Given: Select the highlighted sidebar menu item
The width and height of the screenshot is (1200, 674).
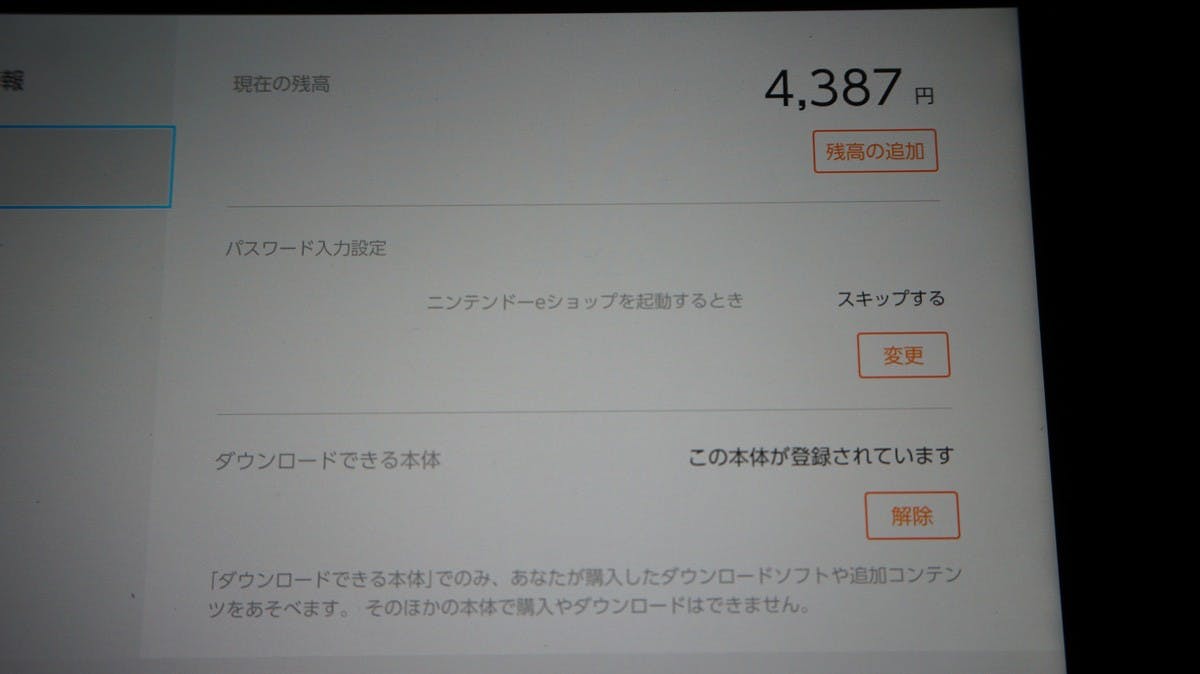Looking at the screenshot, I should pyautogui.click(x=86, y=166).
